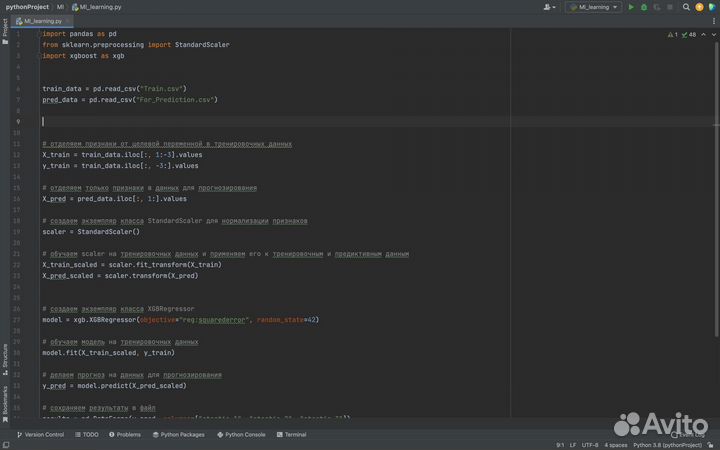The height and width of the screenshot is (450, 720).
Task: Click the 'random_state' parameter on line 27
Action: click(280, 320)
